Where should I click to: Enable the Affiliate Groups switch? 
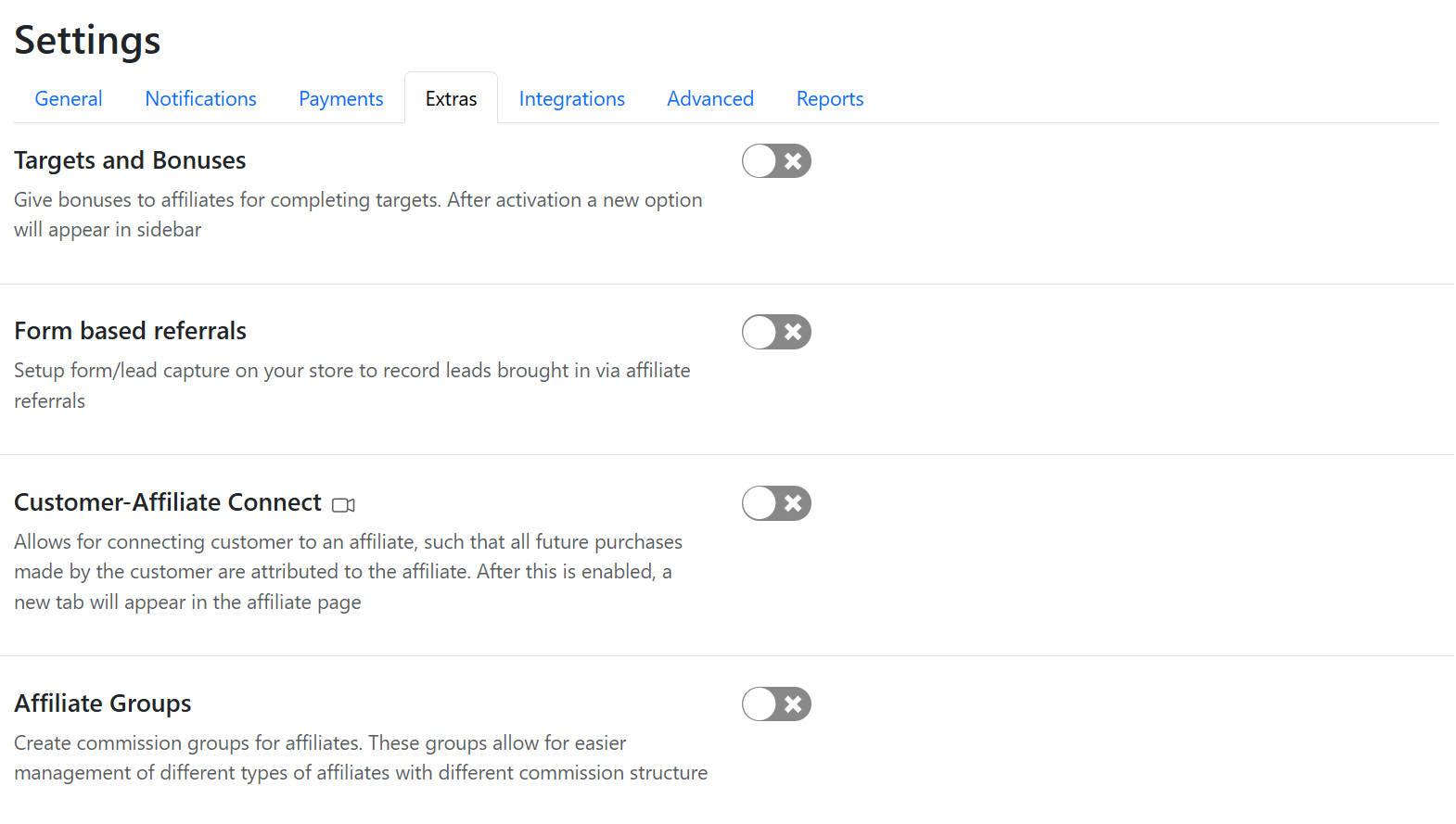(x=776, y=704)
